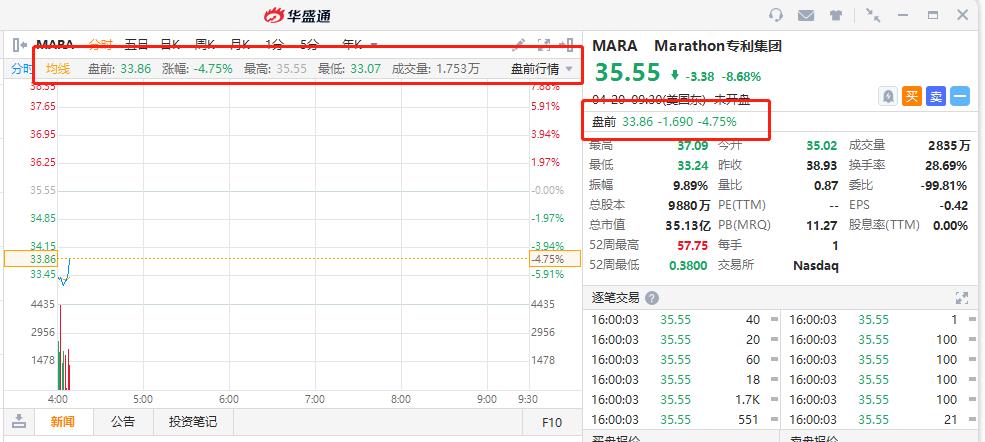Open the 盘前行情 dropdown

coord(541,69)
